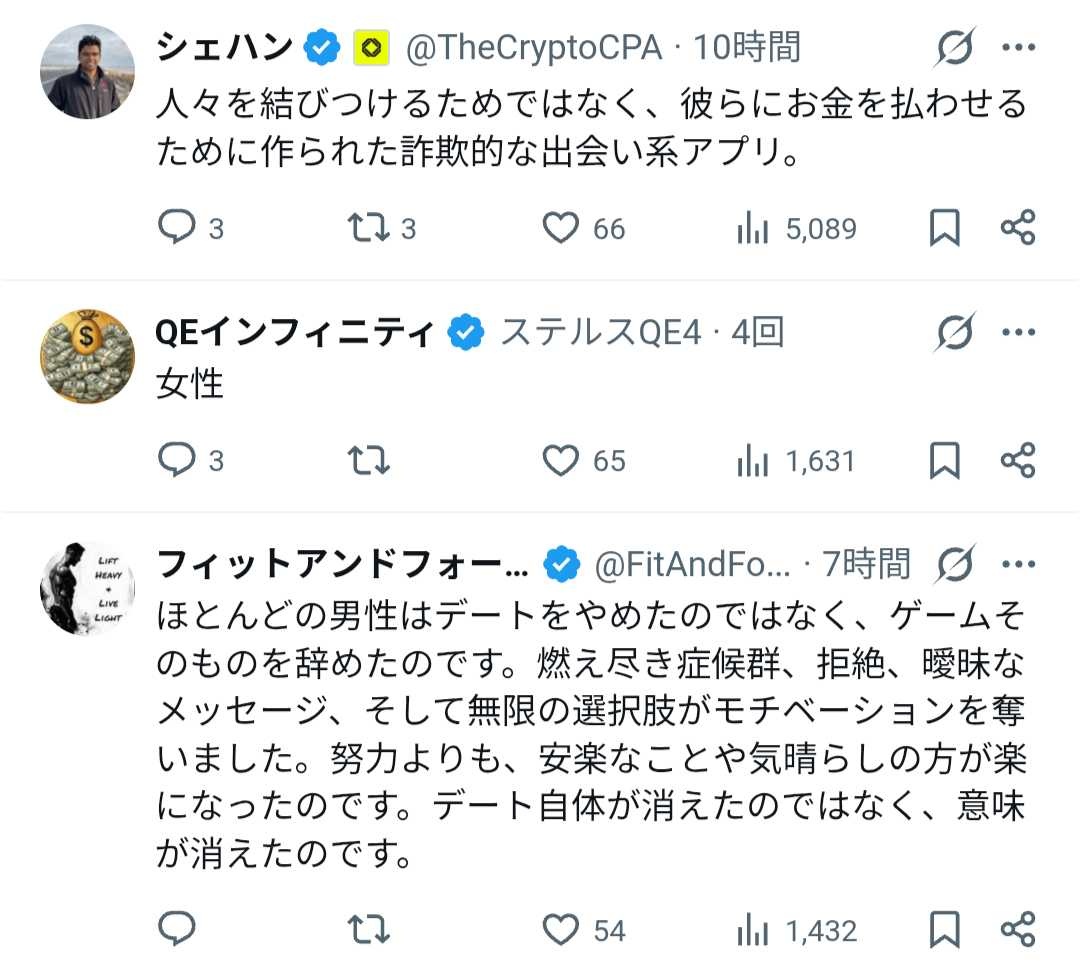Open シェハン's profile avatar
Viewport: 1080px width, 971px height.
tap(87, 72)
